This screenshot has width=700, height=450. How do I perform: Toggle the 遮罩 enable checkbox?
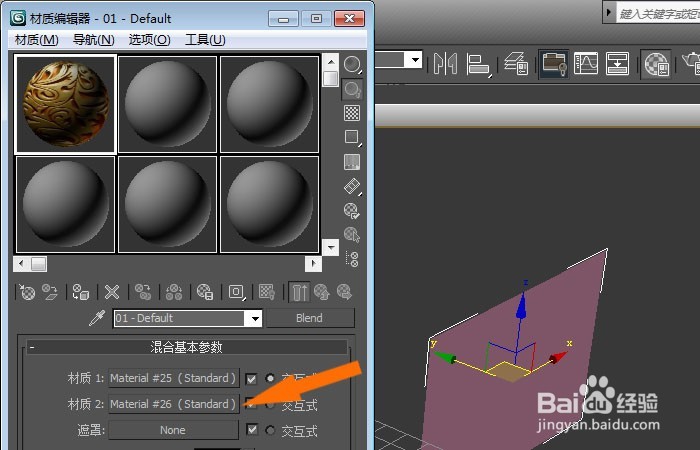pos(252,429)
